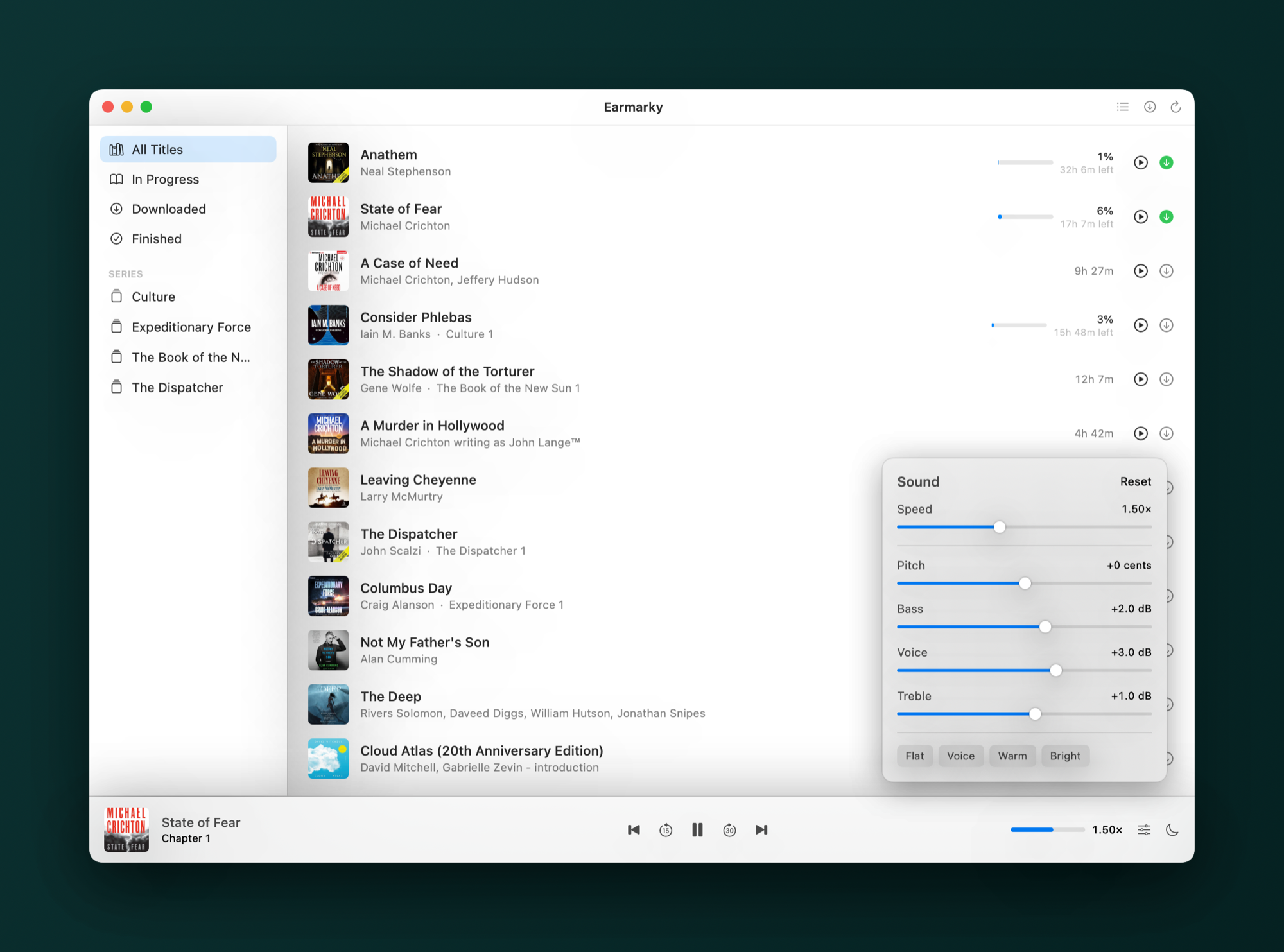The image size is (1284, 952).
Task: Apply the Bright sound preset
Action: tap(1065, 756)
